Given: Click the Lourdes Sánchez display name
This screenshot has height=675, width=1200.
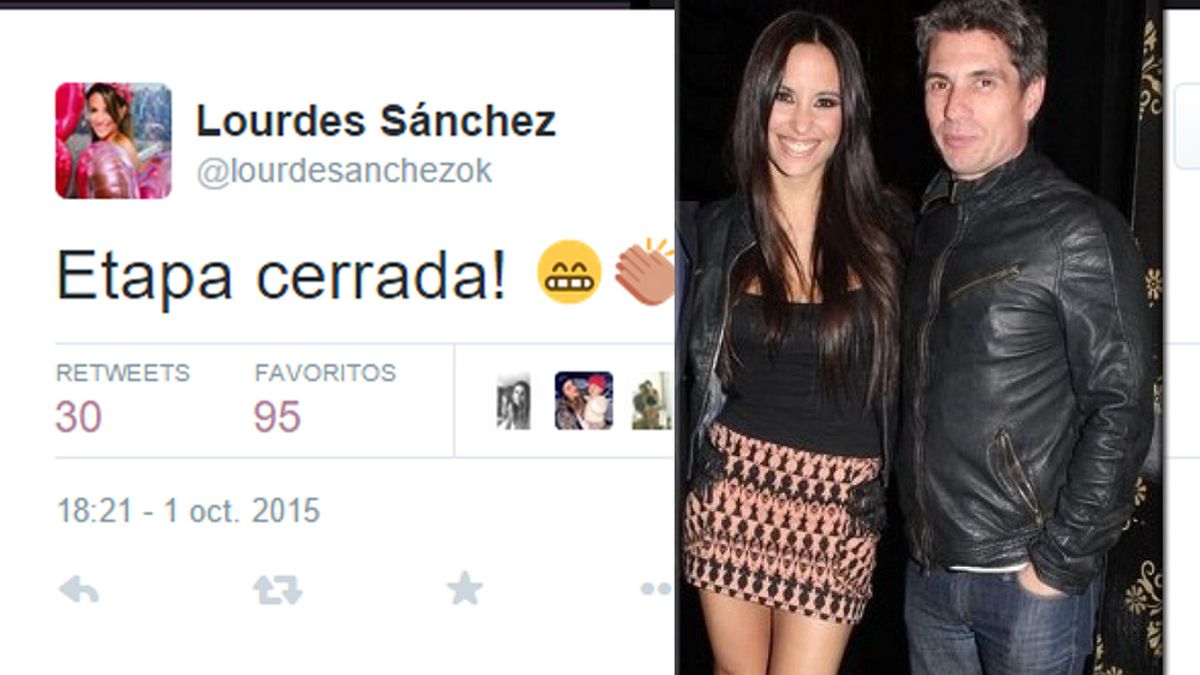Looking at the screenshot, I should [375, 121].
